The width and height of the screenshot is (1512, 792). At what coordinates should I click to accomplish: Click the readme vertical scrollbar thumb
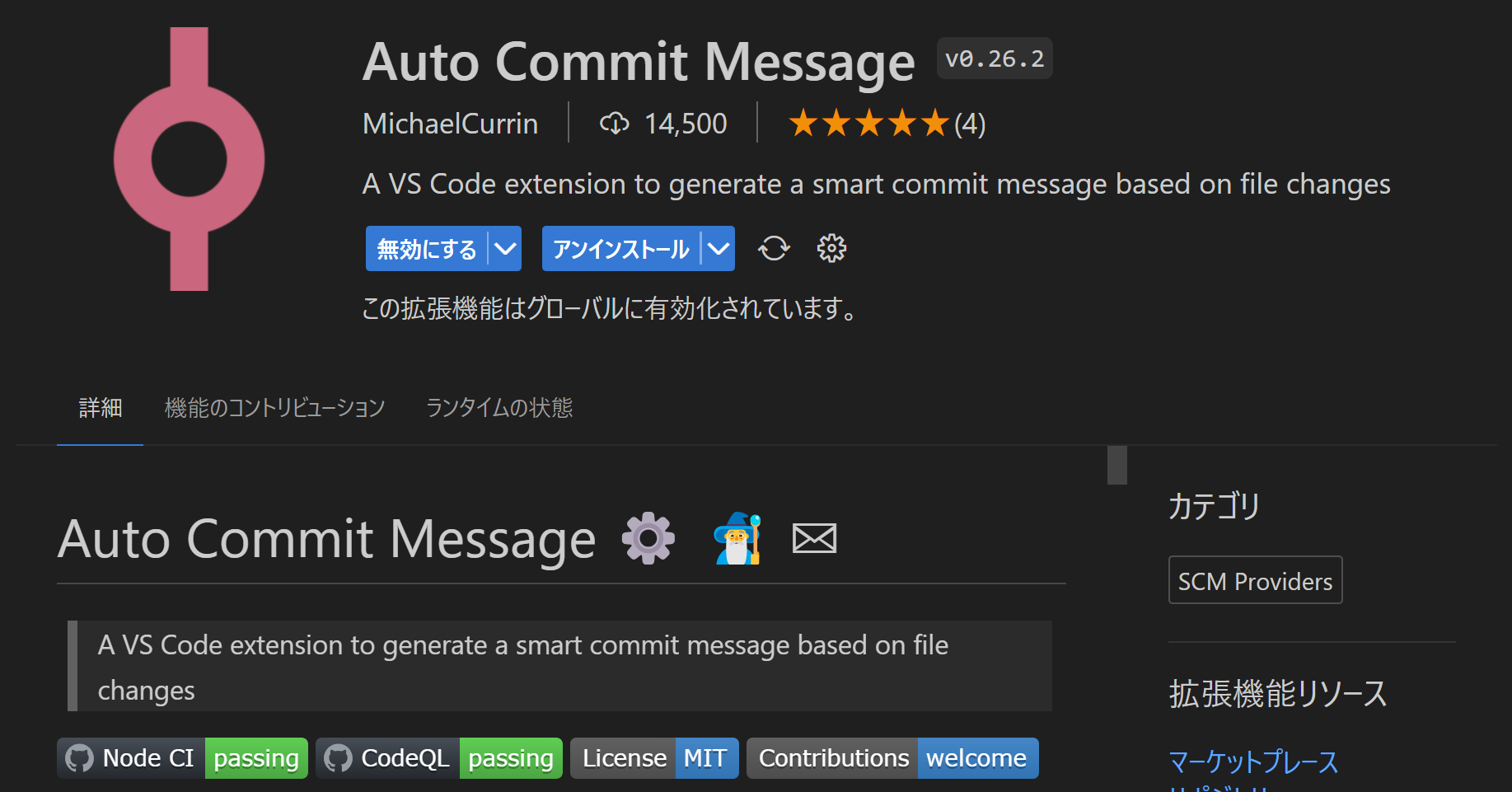pyautogui.click(x=1116, y=465)
